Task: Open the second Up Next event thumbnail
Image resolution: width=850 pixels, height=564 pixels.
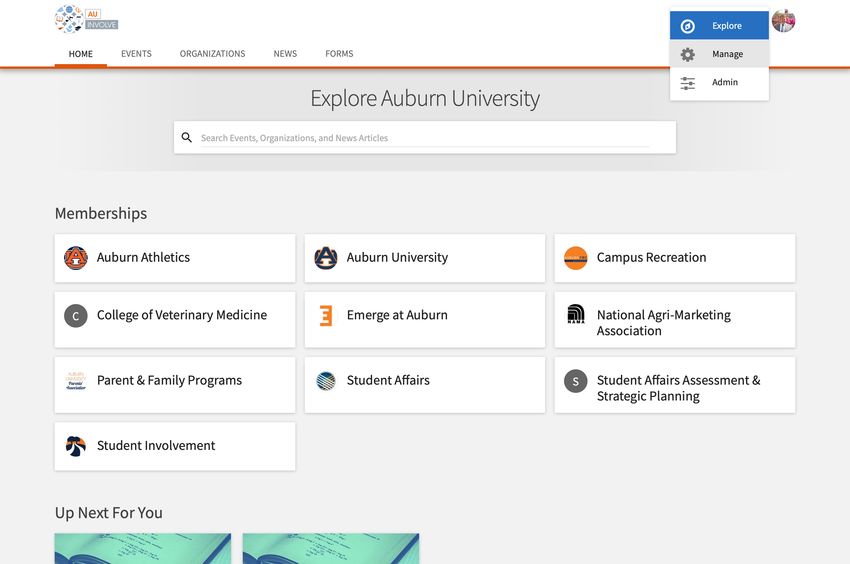Action: point(331,548)
